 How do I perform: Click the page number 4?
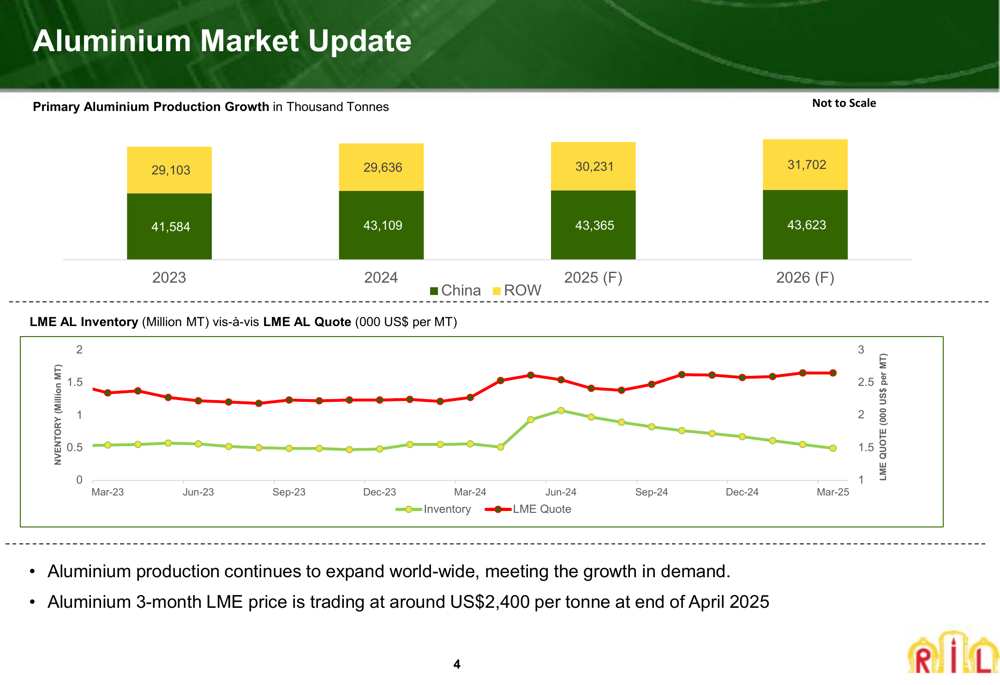click(x=457, y=665)
